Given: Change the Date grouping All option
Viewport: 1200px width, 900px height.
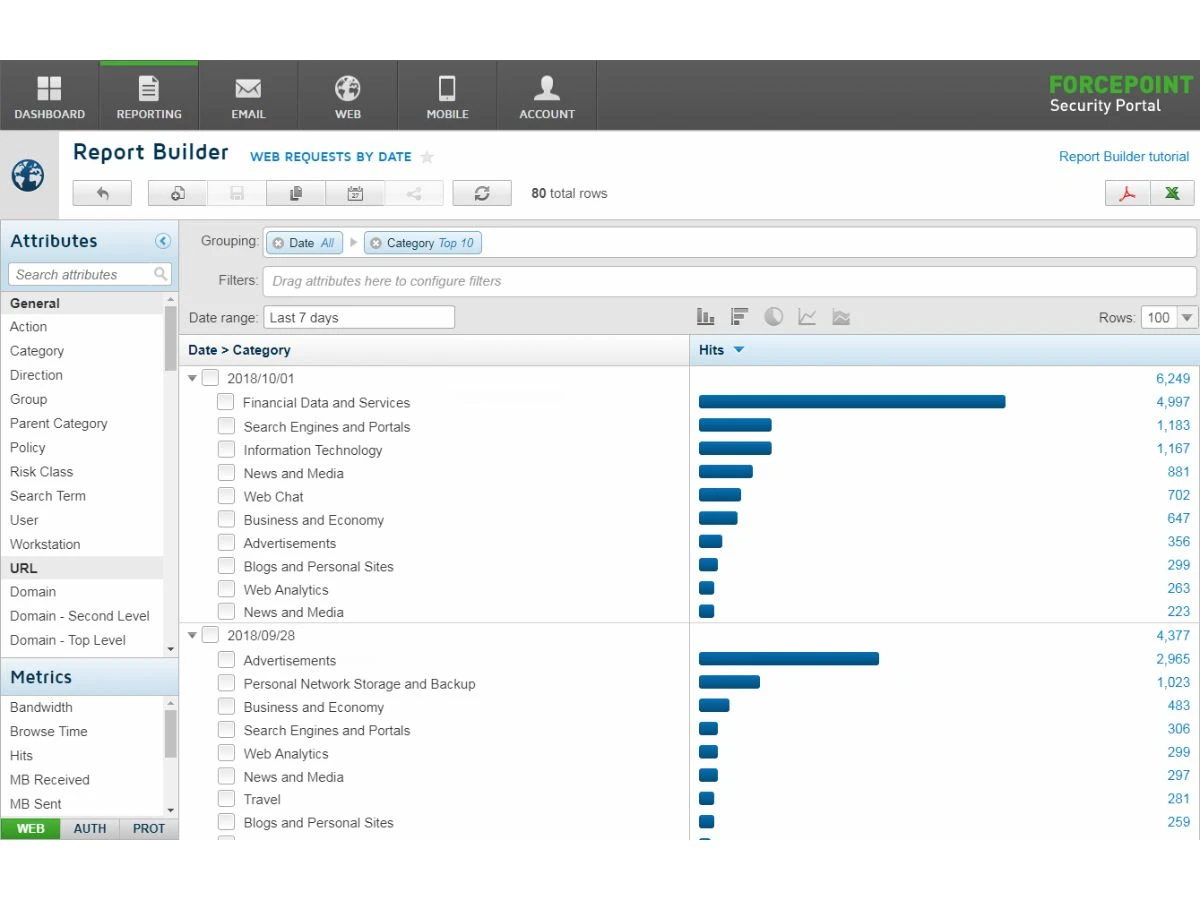Looking at the screenshot, I should (327, 243).
